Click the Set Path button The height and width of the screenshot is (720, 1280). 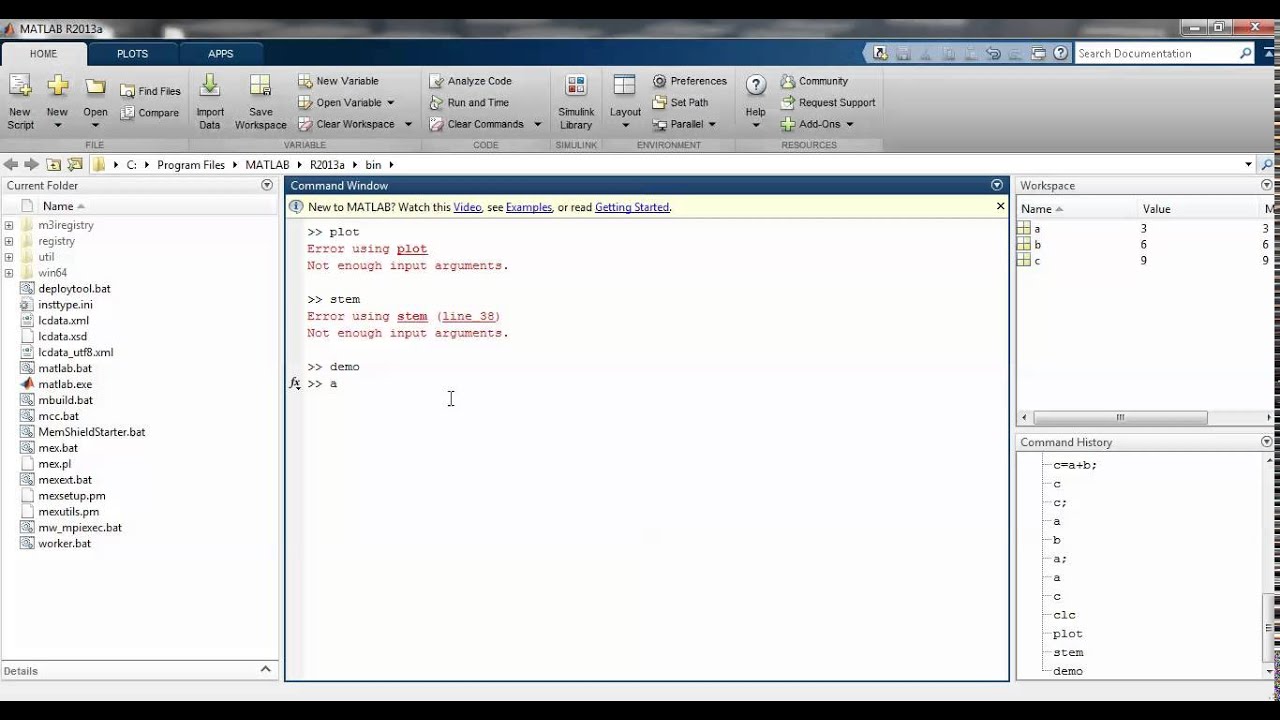point(680,103)
